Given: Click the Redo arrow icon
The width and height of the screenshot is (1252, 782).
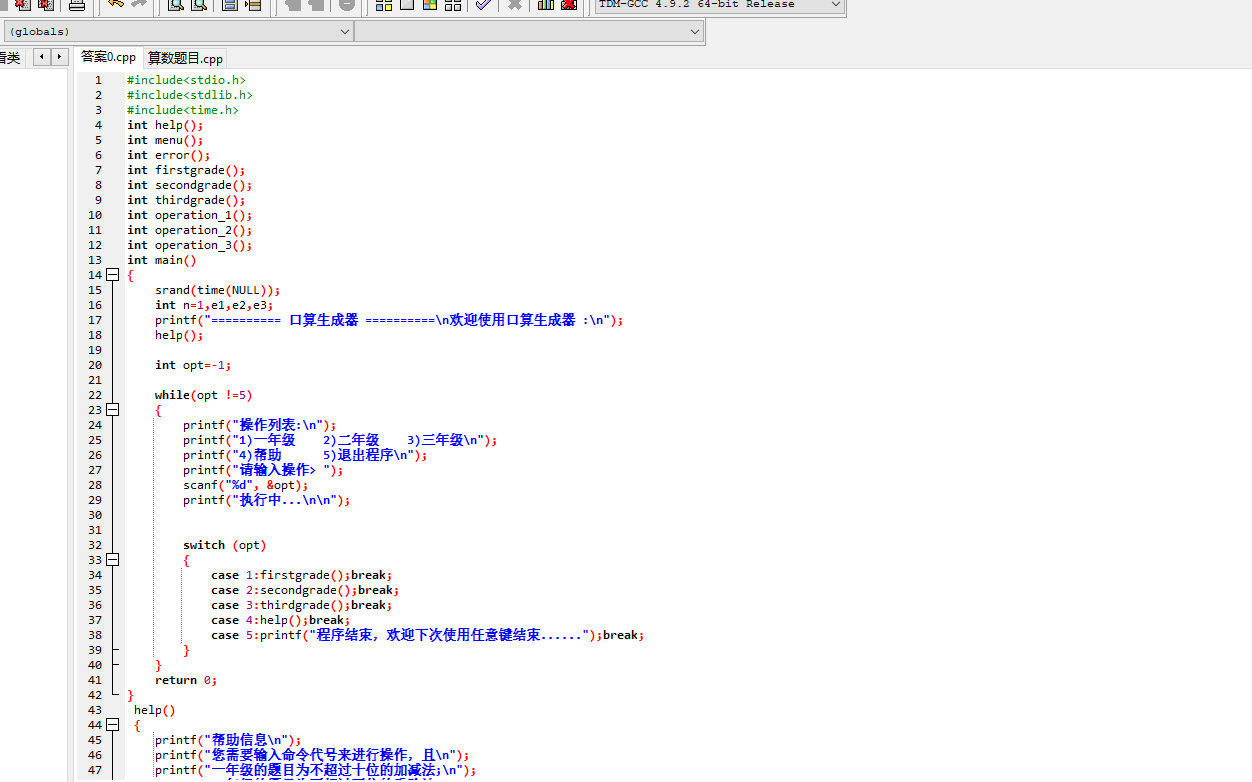Looking at the screenshot, I should 139,5.
